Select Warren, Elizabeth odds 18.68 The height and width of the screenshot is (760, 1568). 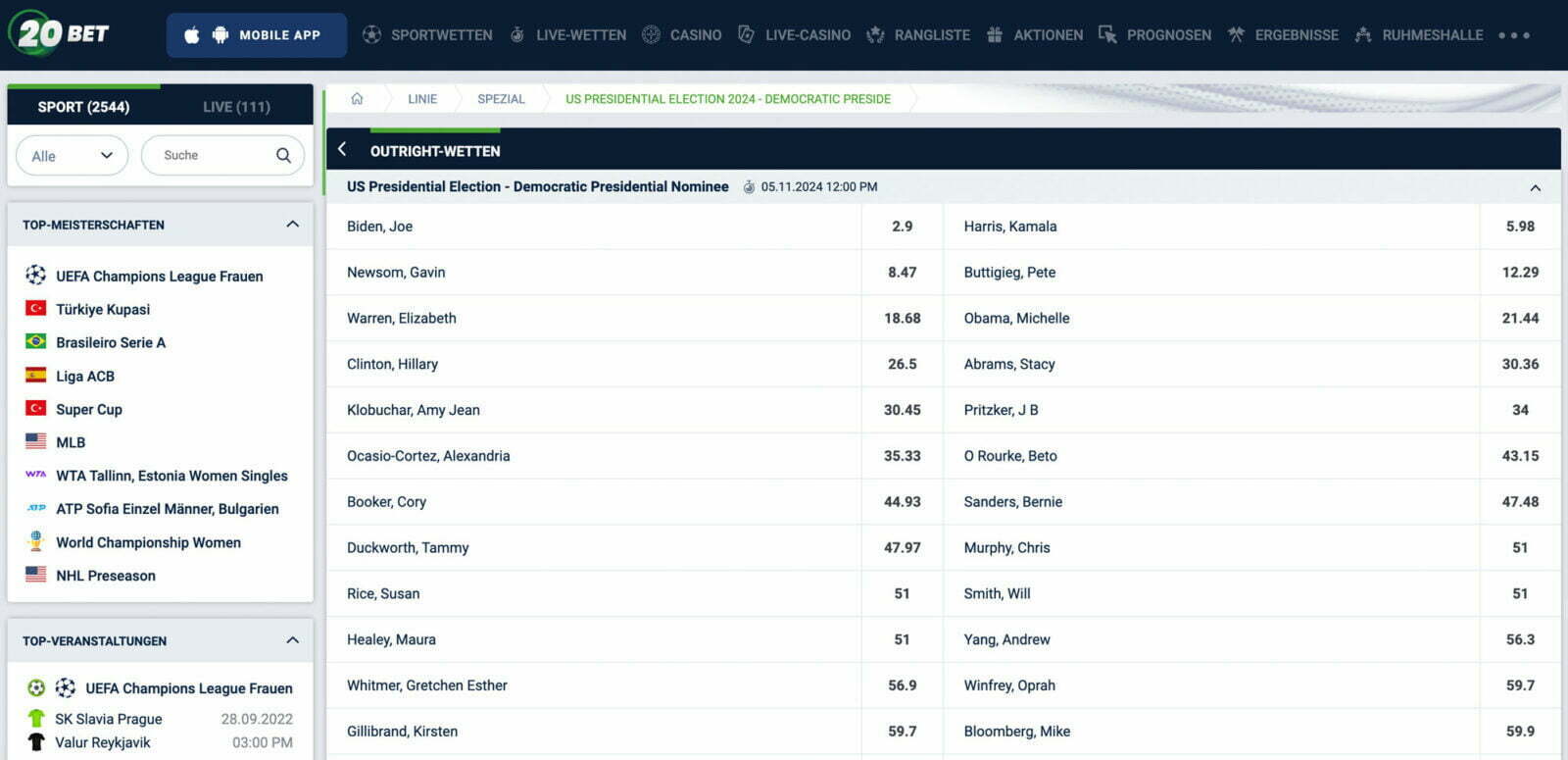coord(903,319)
